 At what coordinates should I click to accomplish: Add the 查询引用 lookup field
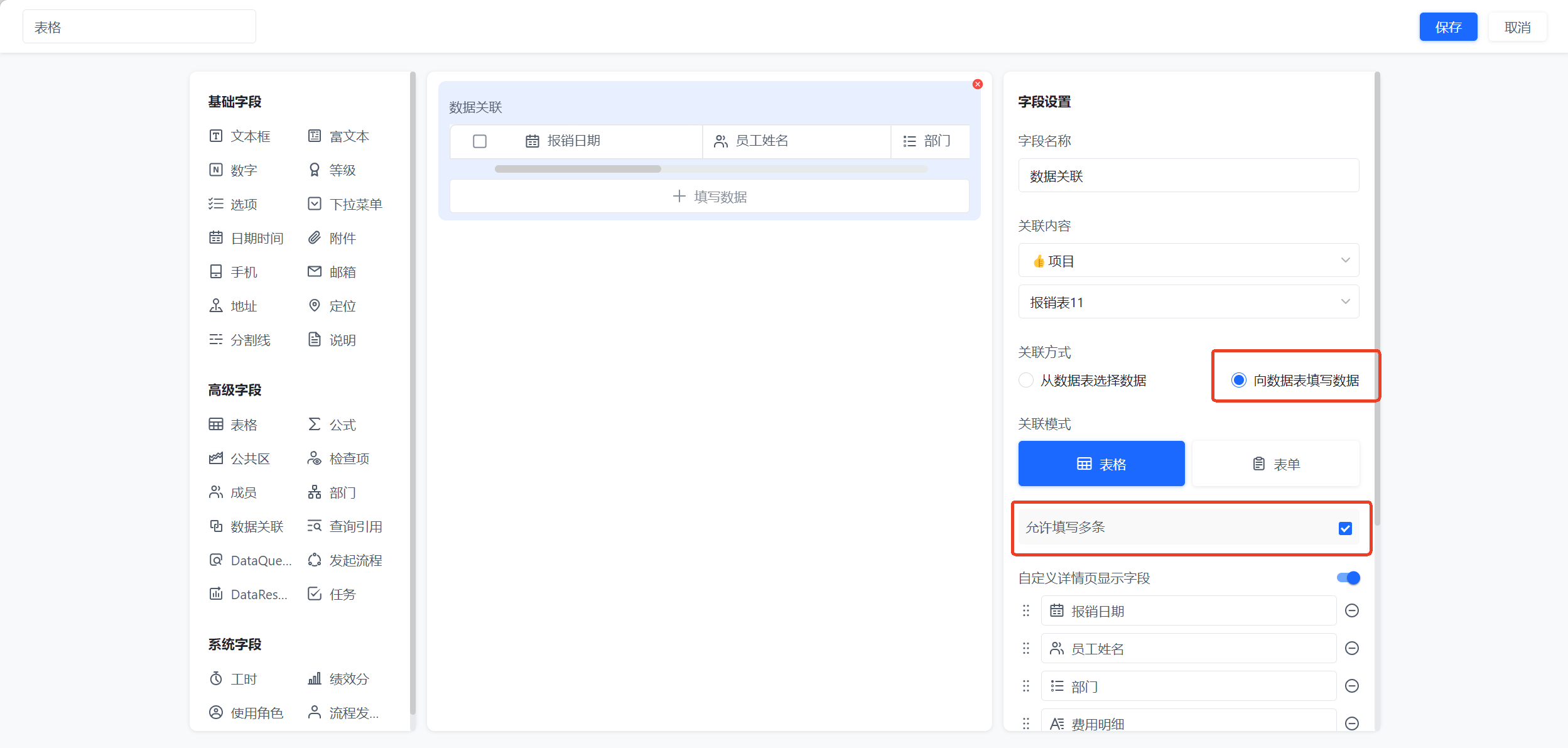[345, 526]
